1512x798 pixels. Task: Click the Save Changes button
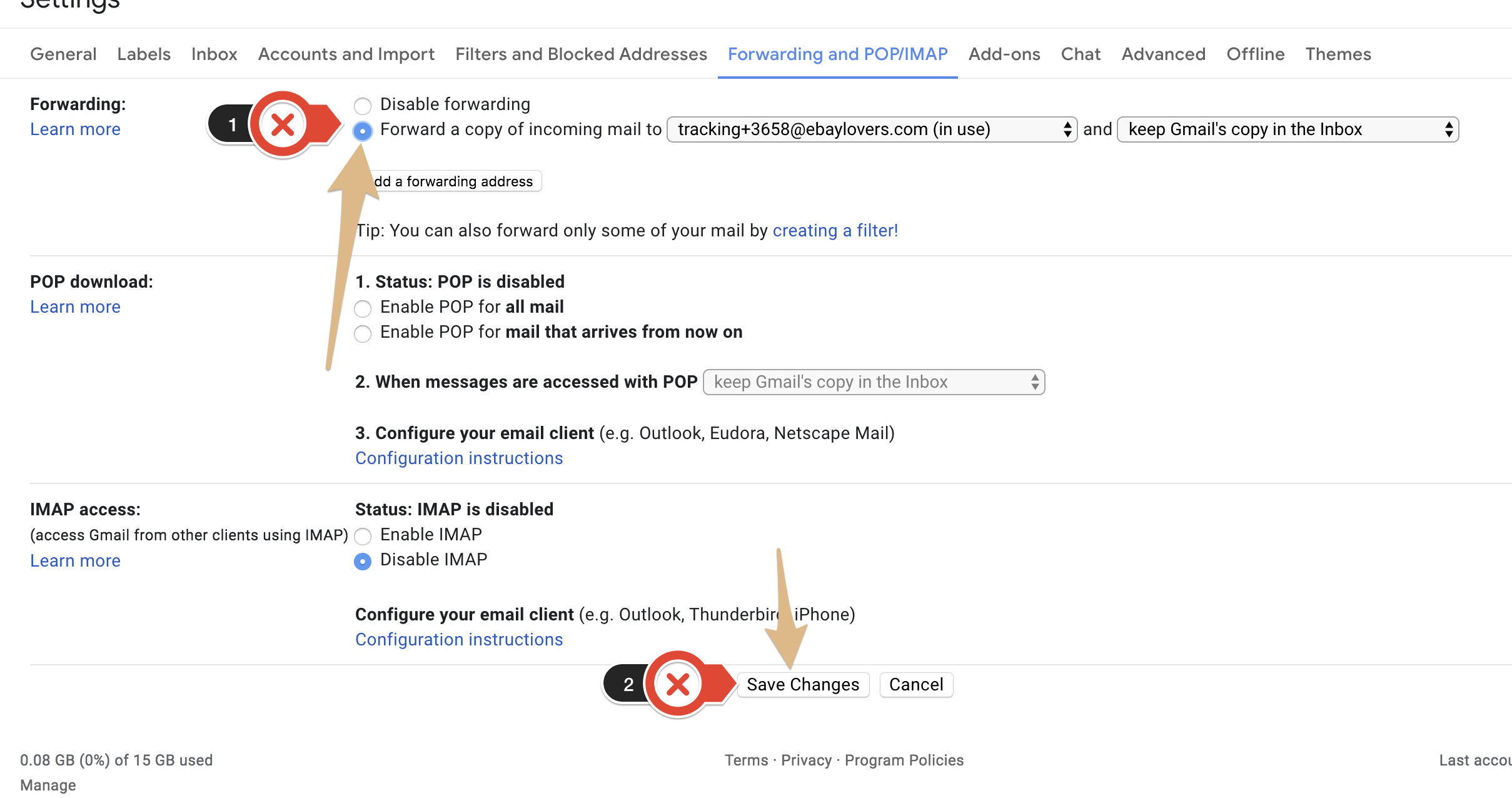click(x=803, y=684)
